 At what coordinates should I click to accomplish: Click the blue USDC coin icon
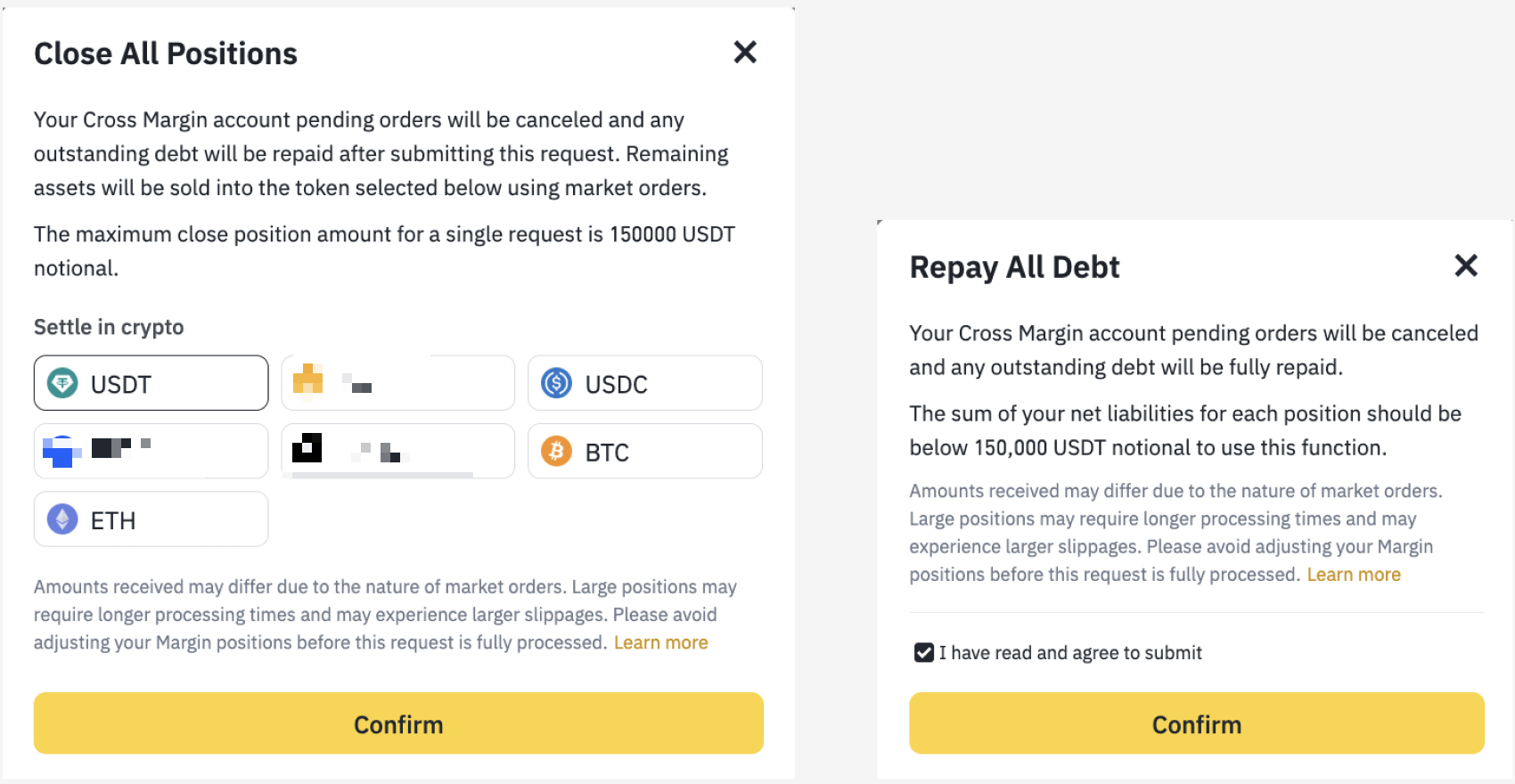click(x=557, y=383)
